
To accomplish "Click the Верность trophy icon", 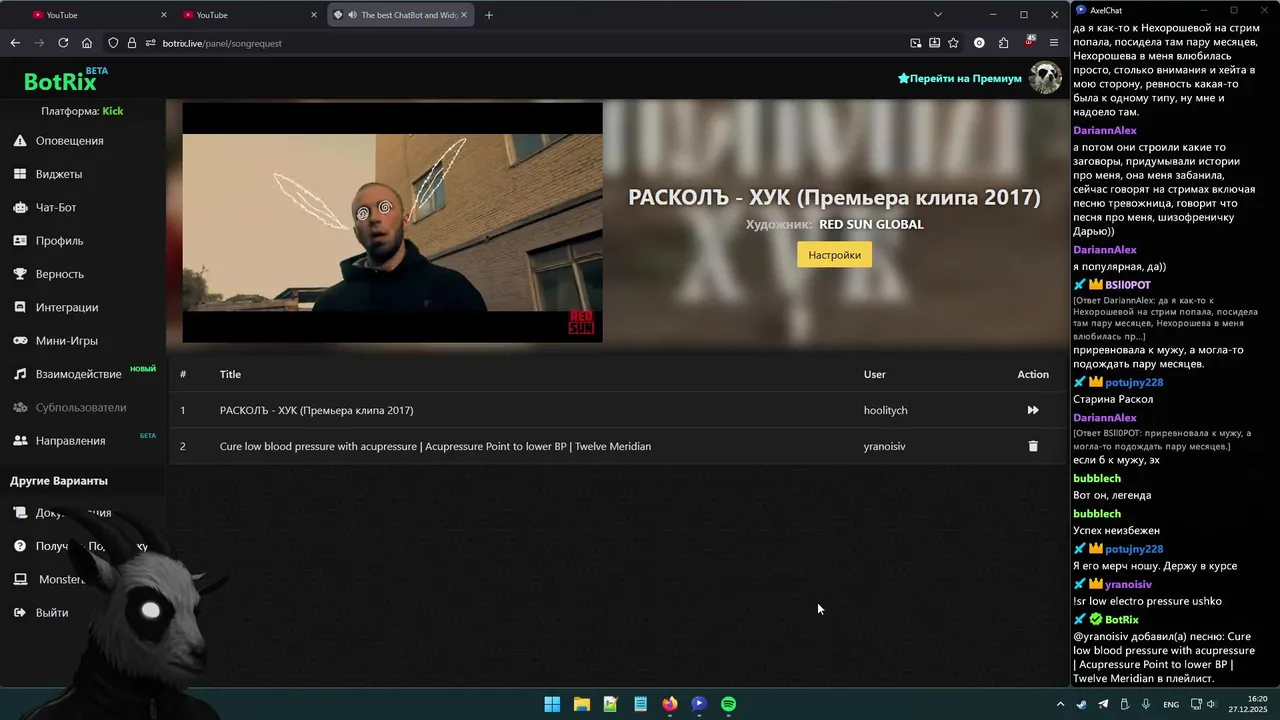I will 19,274.
